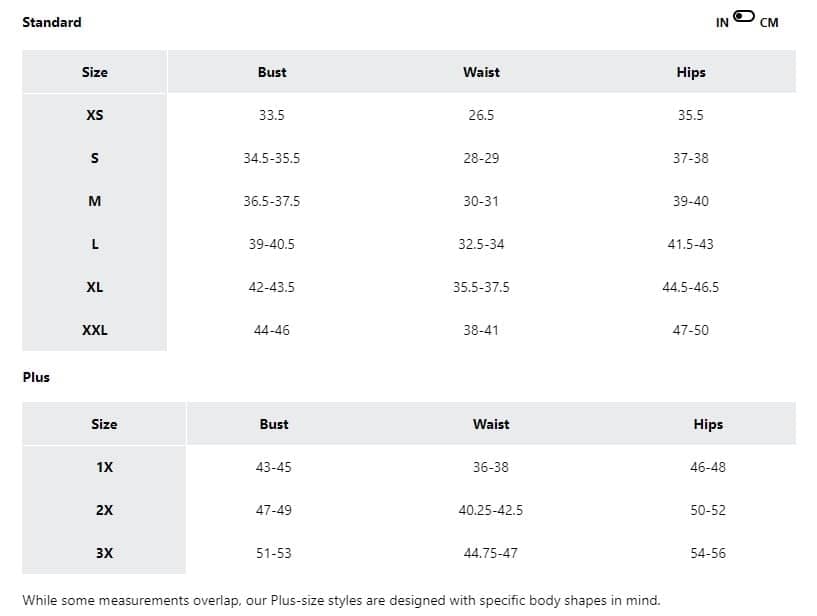Click the Standard section heading

point(52,22)
